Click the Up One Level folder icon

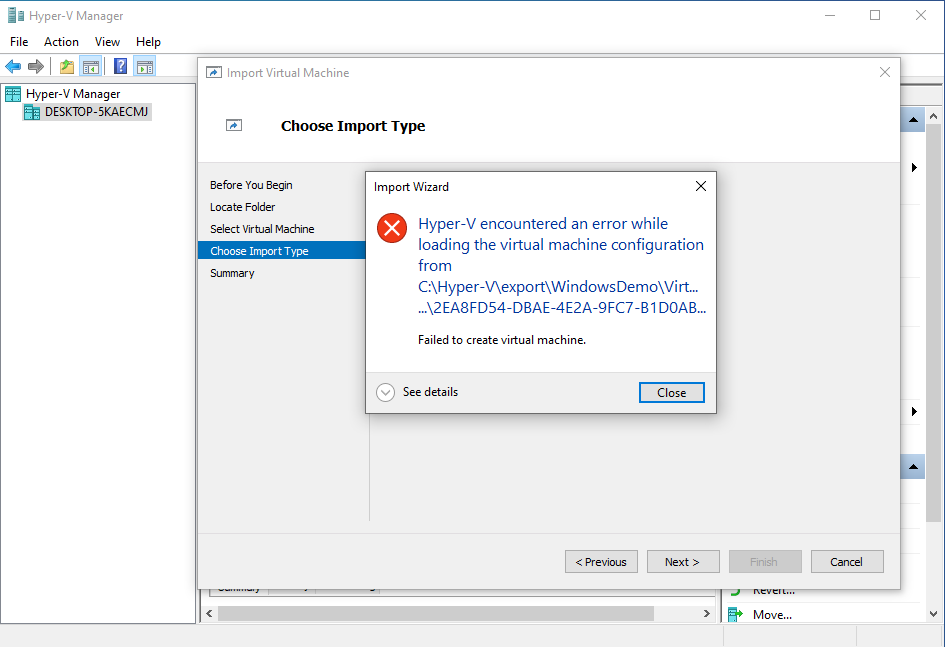(67, 66)
